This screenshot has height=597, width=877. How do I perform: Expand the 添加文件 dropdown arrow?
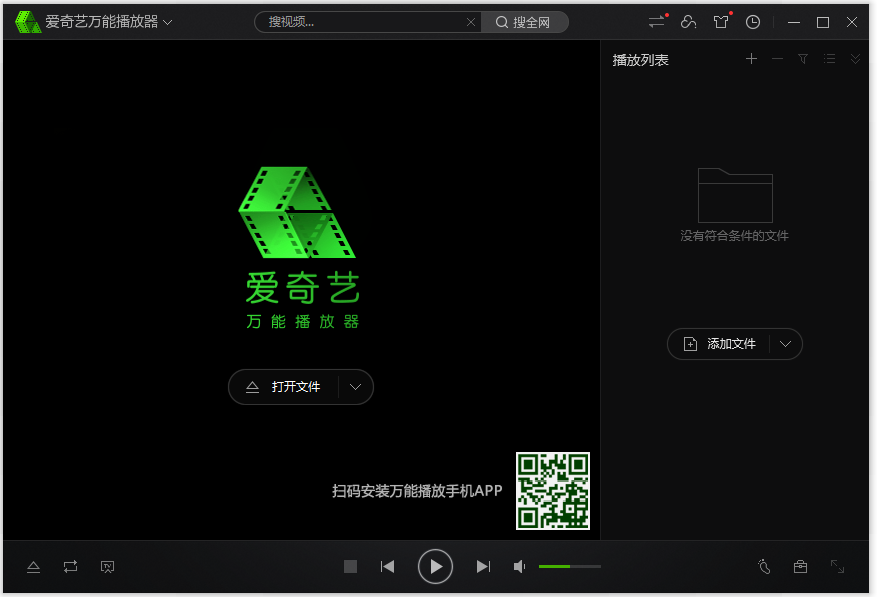point(785,344)
